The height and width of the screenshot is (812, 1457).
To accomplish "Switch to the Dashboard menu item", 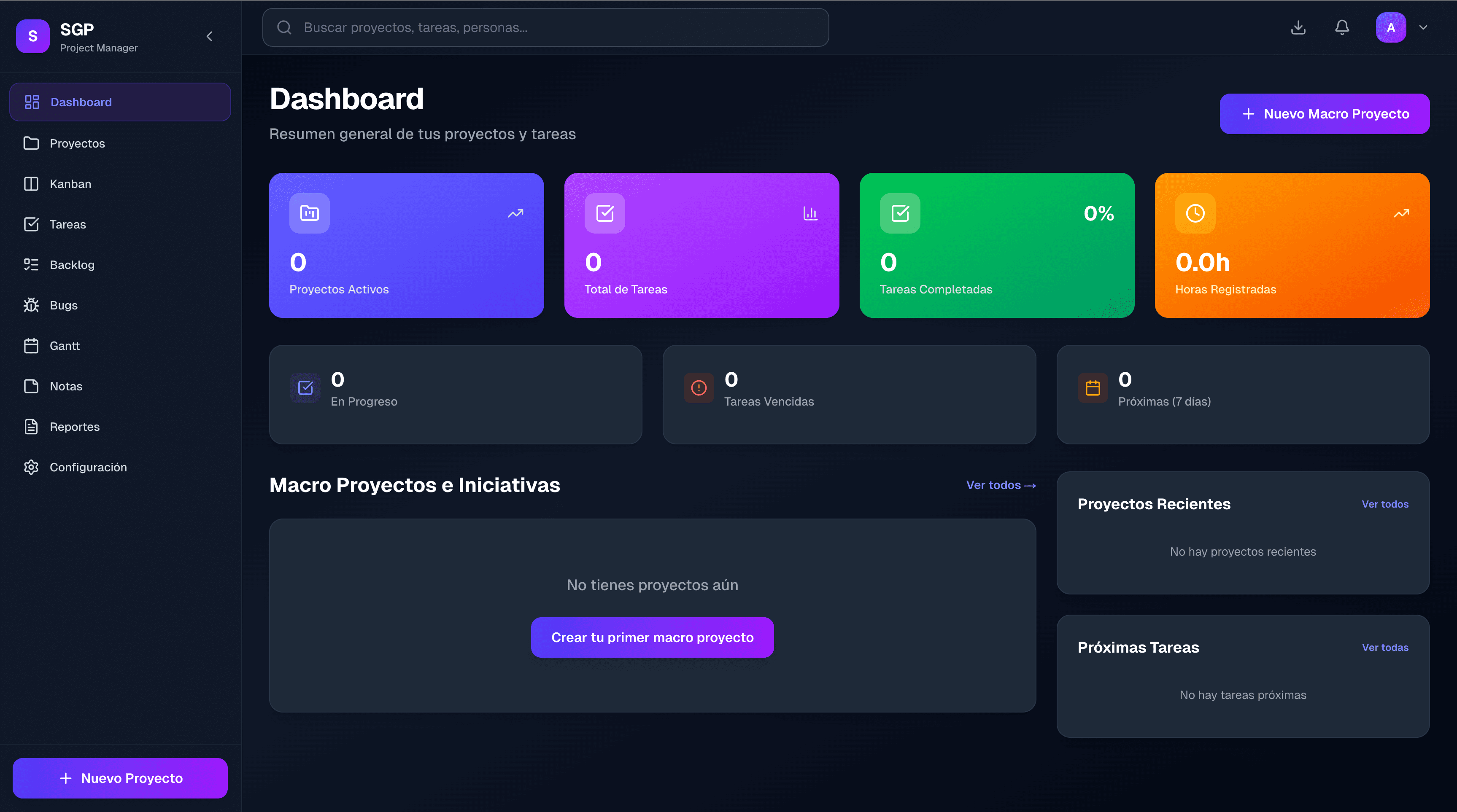I will tap(81, 102).
